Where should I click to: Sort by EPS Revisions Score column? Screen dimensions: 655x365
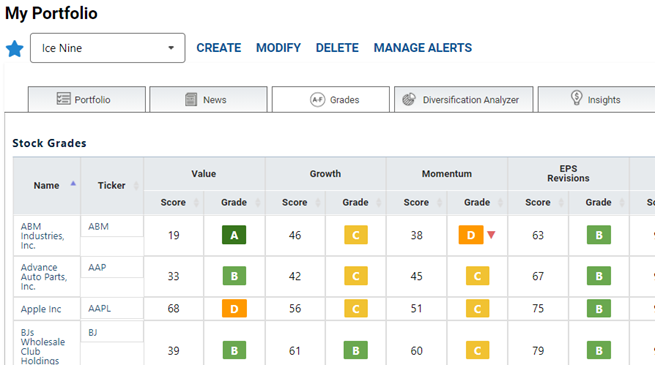(x=538, y=203)
